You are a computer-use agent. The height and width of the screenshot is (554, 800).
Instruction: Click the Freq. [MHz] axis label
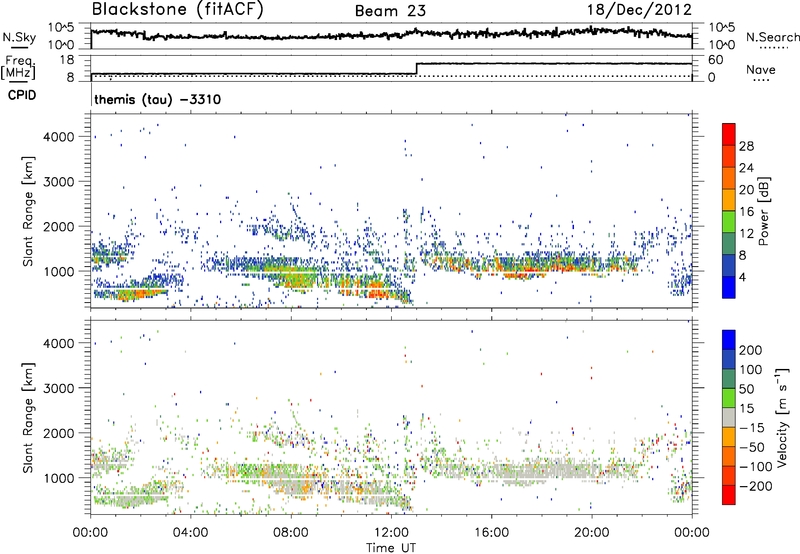(18, 67)
